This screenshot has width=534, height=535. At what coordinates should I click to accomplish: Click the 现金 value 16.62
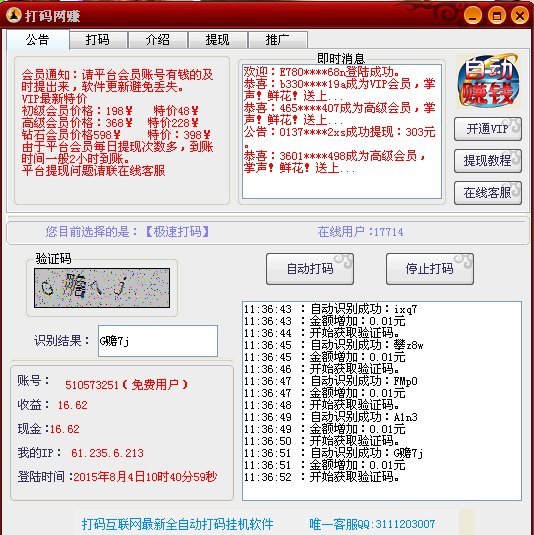(x=65, y=429)
